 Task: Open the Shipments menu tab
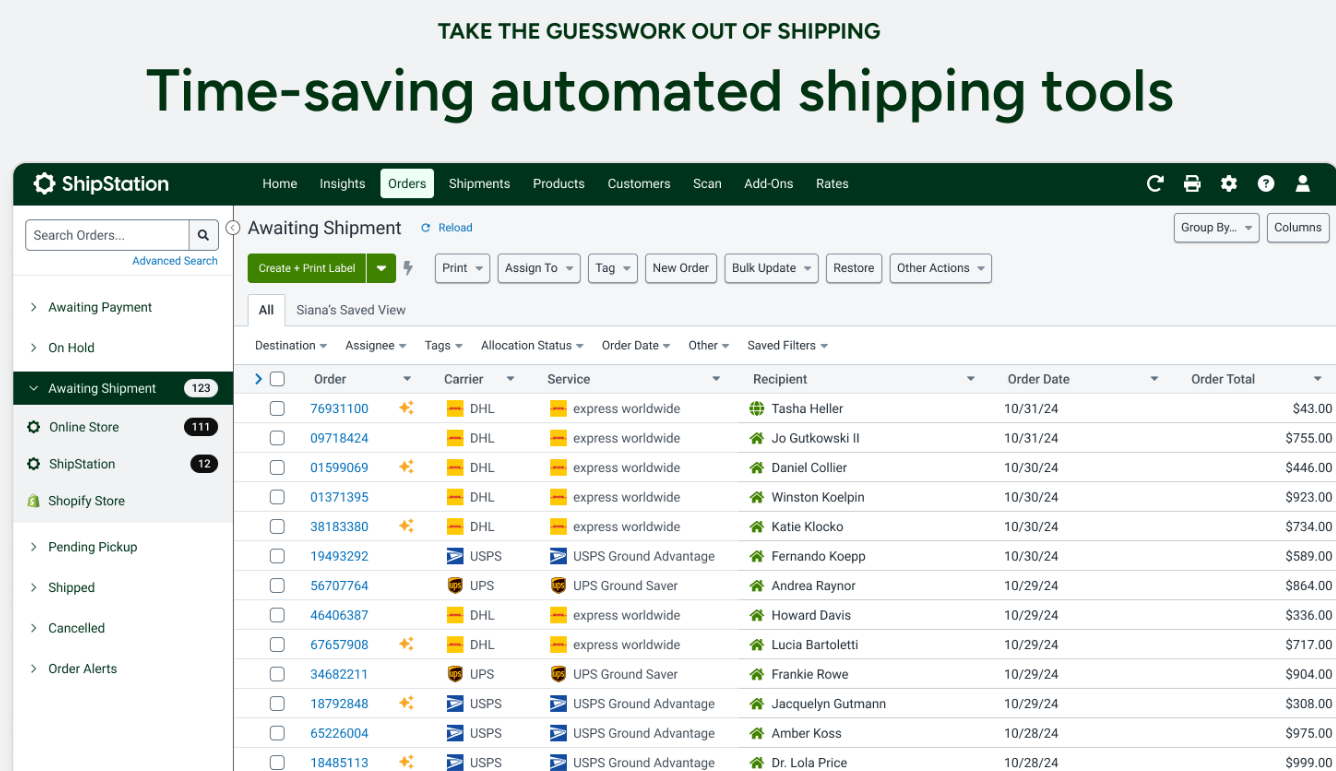point(479,183)
